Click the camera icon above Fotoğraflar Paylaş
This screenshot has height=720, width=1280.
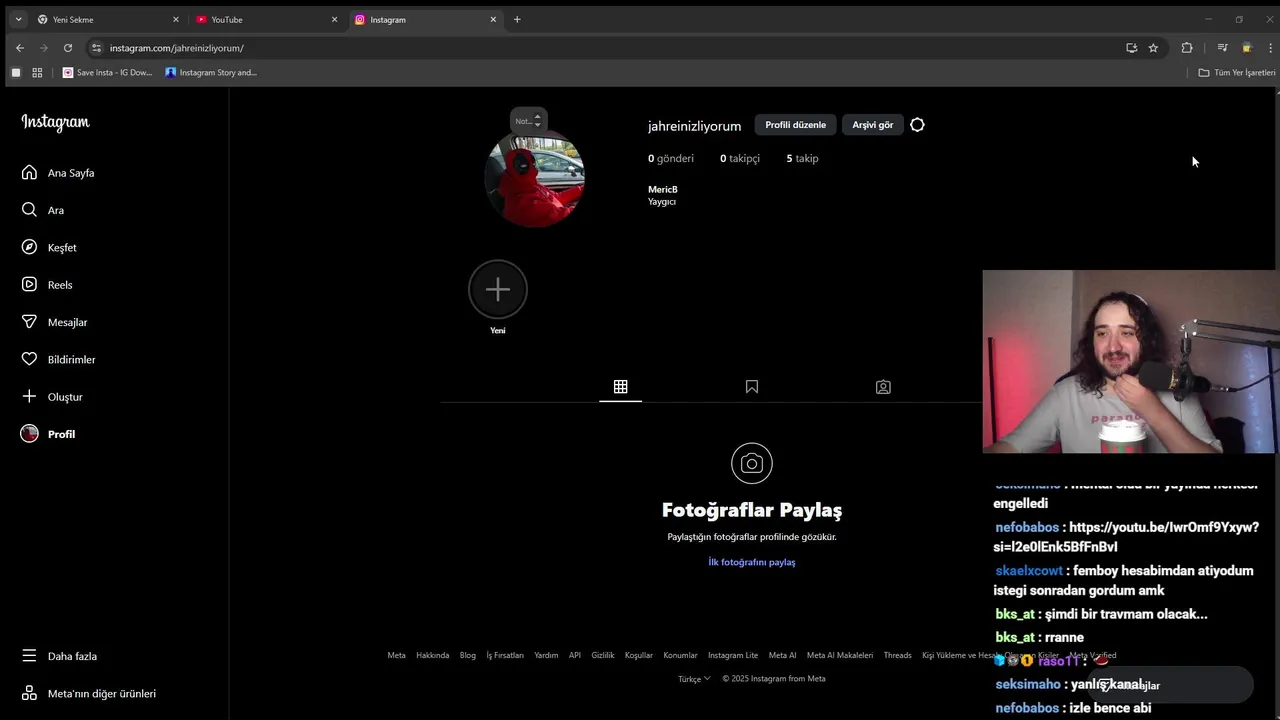tap(752, 463)
